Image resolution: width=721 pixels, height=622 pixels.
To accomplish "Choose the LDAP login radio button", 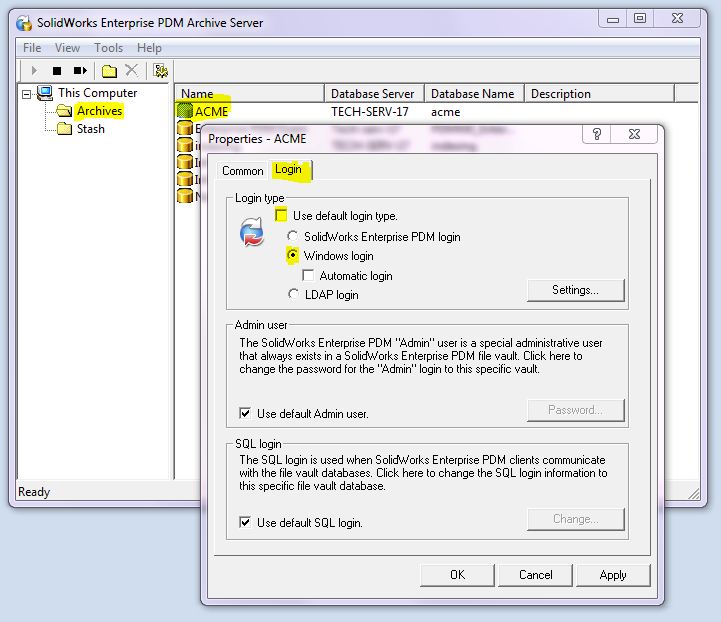I will point(293,294).
